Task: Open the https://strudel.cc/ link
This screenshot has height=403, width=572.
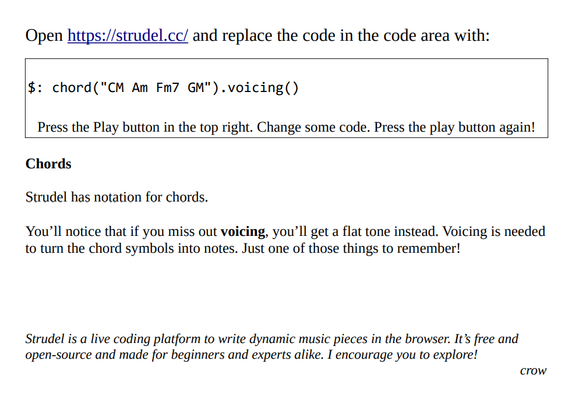Action: 128,36
